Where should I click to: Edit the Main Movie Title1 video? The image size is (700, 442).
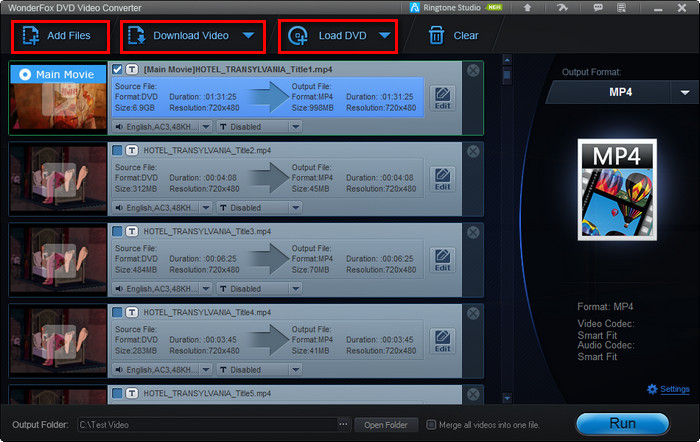442,98
